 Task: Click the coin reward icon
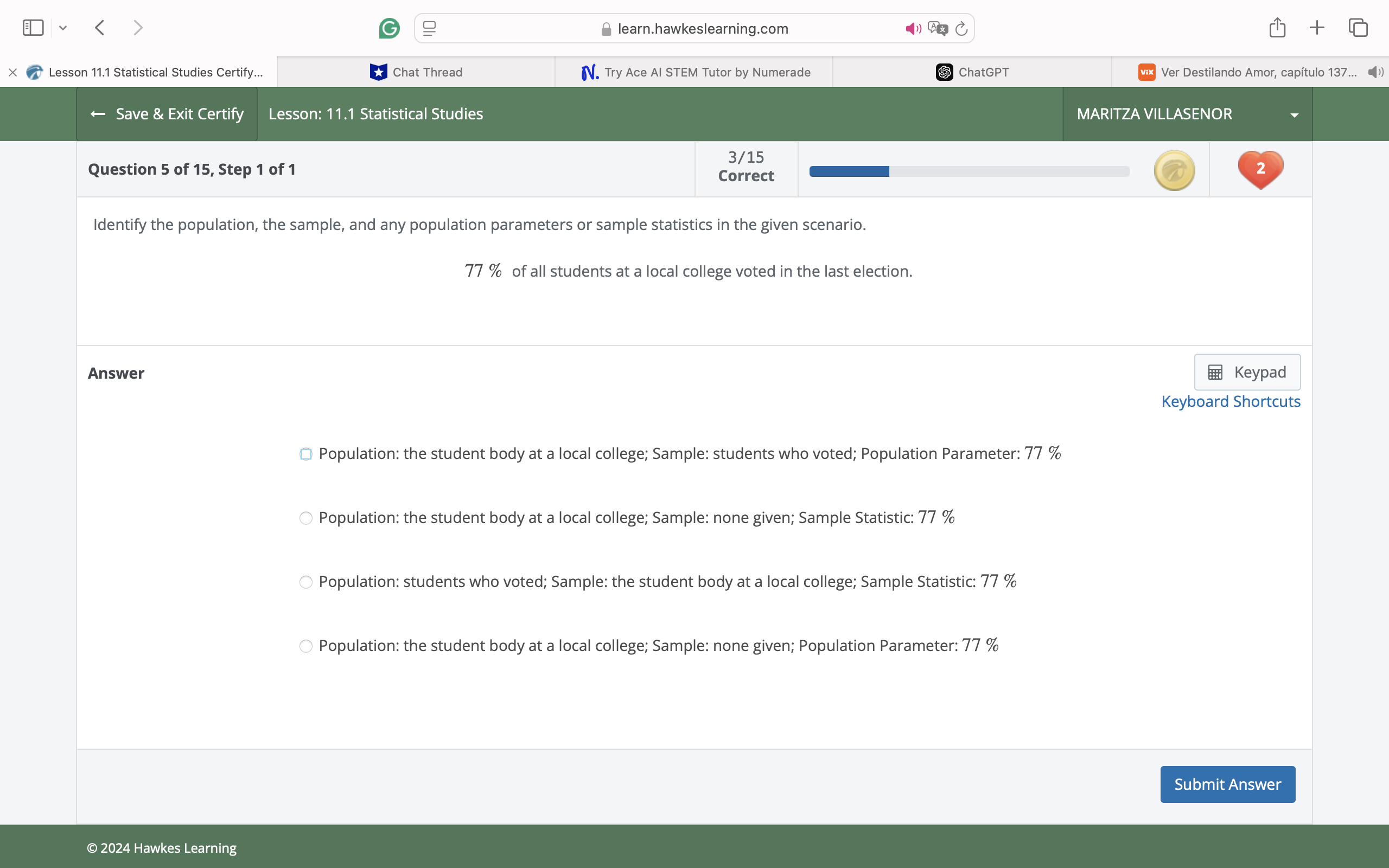(x=1173, y=169)
